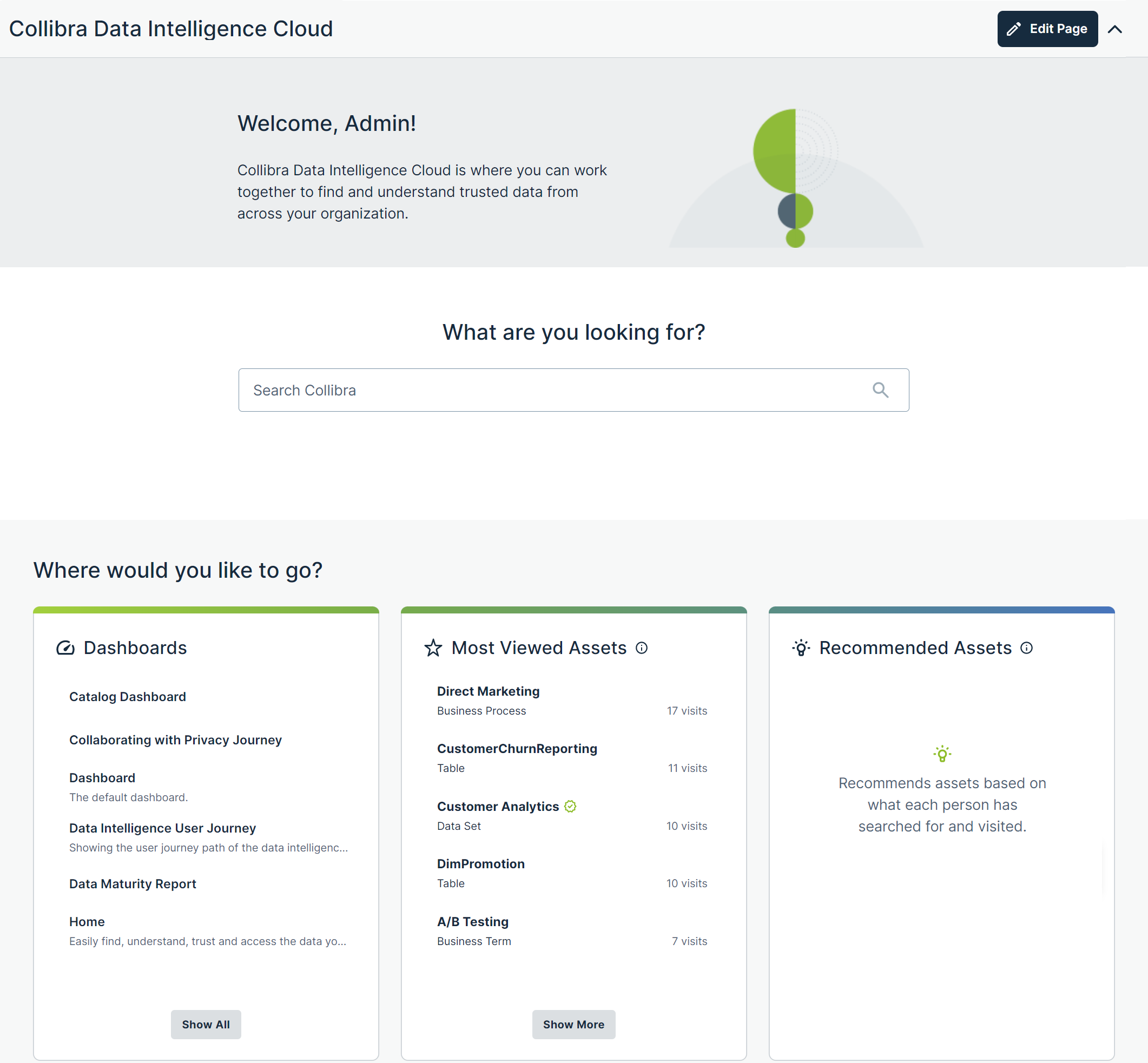The width and height of the screenshot is (1148, 1063).
Task: Click the info icon next to Recommended Assets
Action: [x=1026, y=648]
